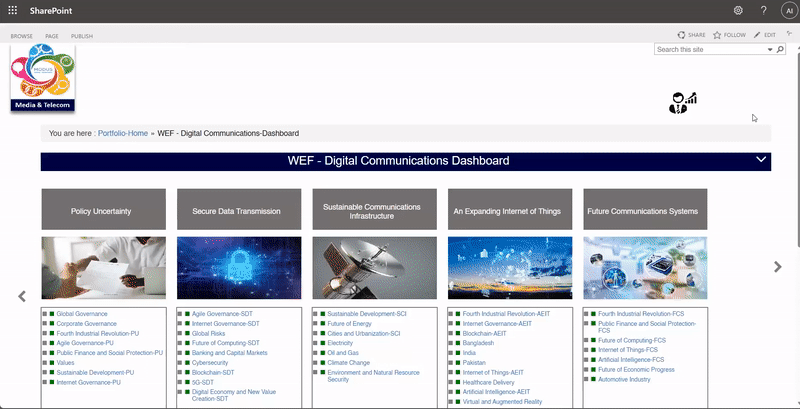Click into Search this site field
Screen dimensions: 800x409
tap(710, 49)
